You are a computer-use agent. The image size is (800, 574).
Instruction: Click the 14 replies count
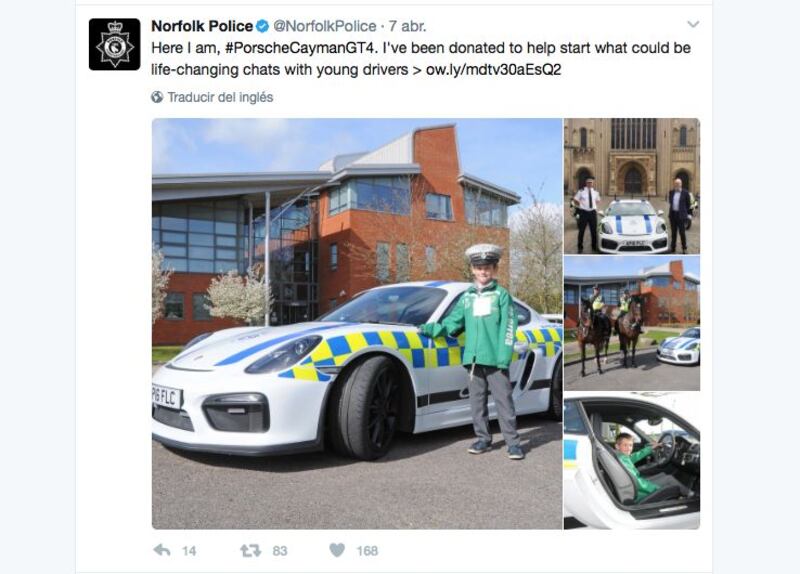(x=189, y=551)
